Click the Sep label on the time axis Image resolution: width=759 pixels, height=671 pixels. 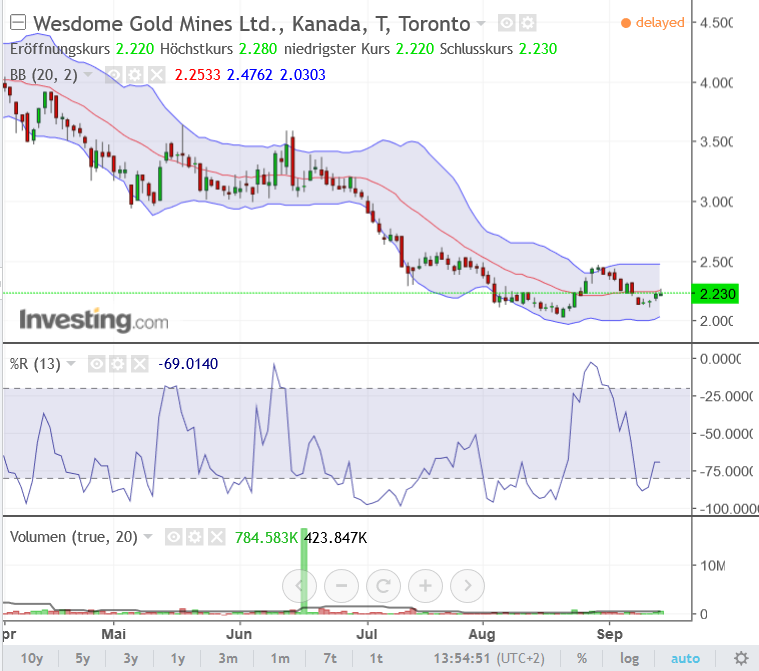point(609,634)
